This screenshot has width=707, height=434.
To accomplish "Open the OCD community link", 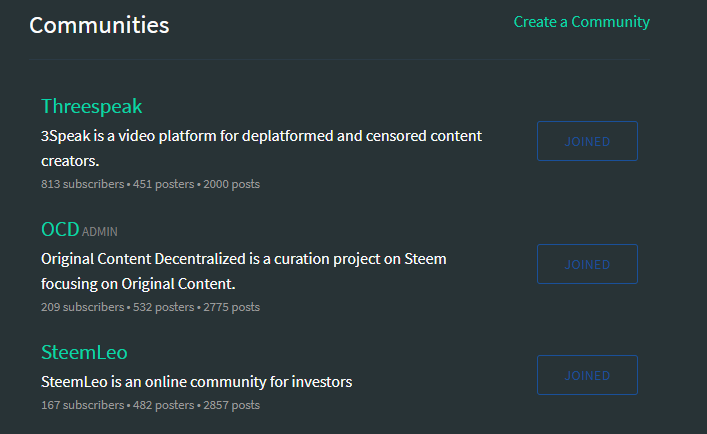I will coord(60,229).
